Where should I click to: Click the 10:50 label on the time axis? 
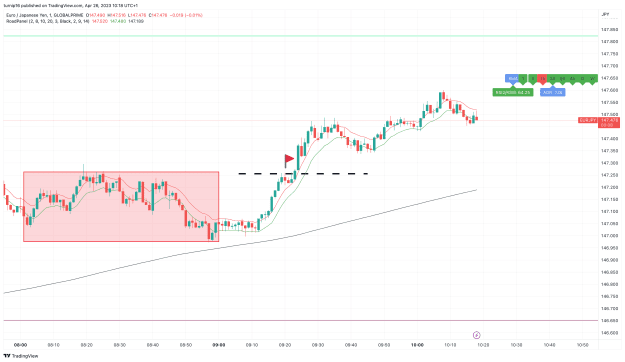coord(582,345)
